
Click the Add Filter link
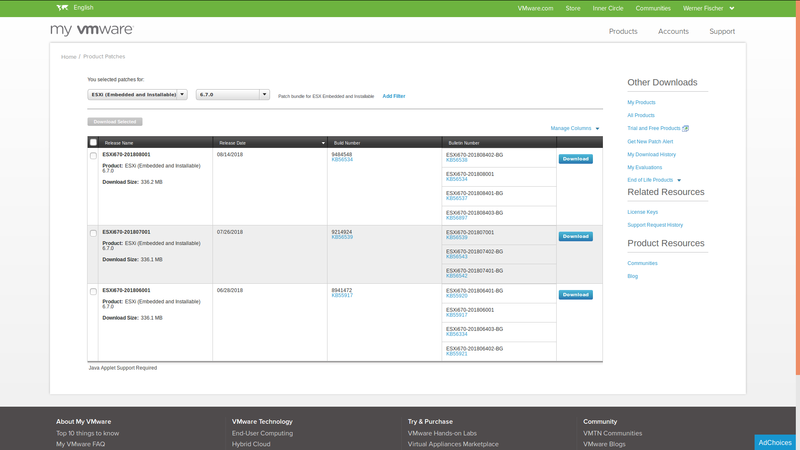pyautogui.click(x=394, y=96)
